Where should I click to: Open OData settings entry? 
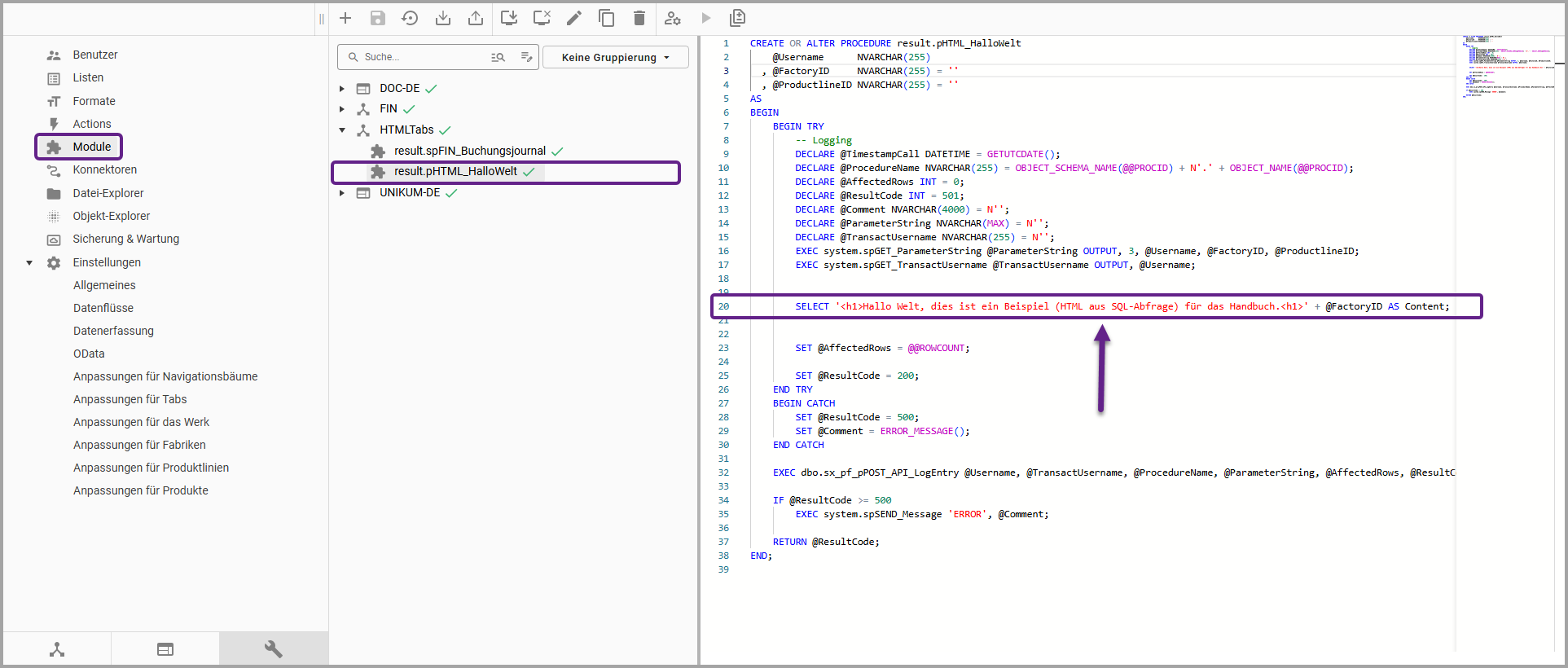click(x=89, y=354)
